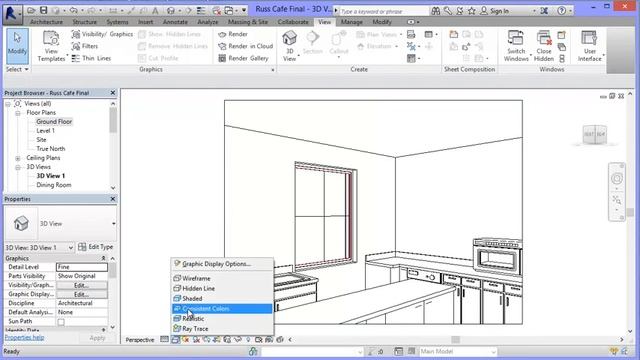
Task: Select Wireframe visual style
Action: click(x=222, y=278)
